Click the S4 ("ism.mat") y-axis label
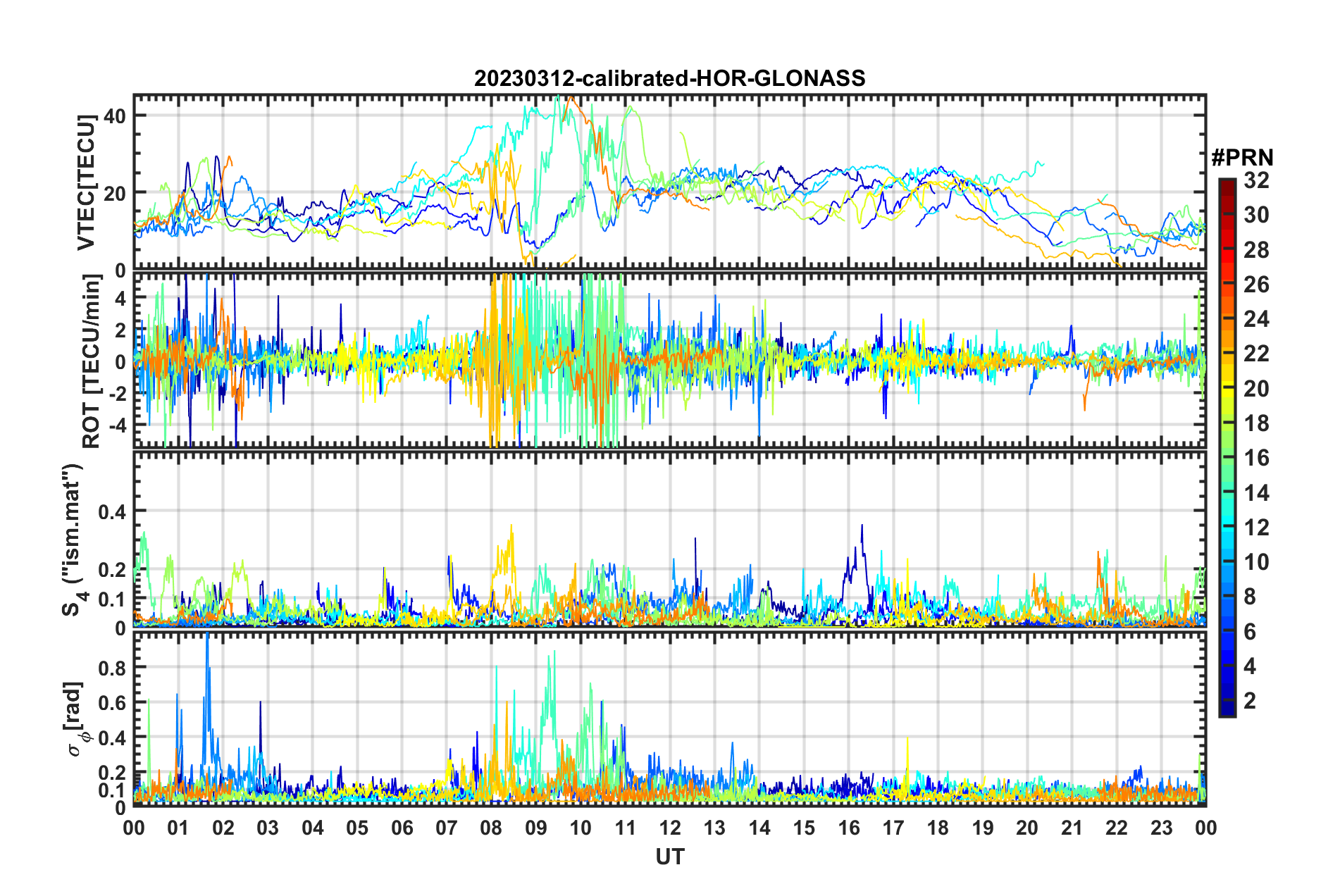Screen dimensions: 1340x896 click(x=73, y=540)
